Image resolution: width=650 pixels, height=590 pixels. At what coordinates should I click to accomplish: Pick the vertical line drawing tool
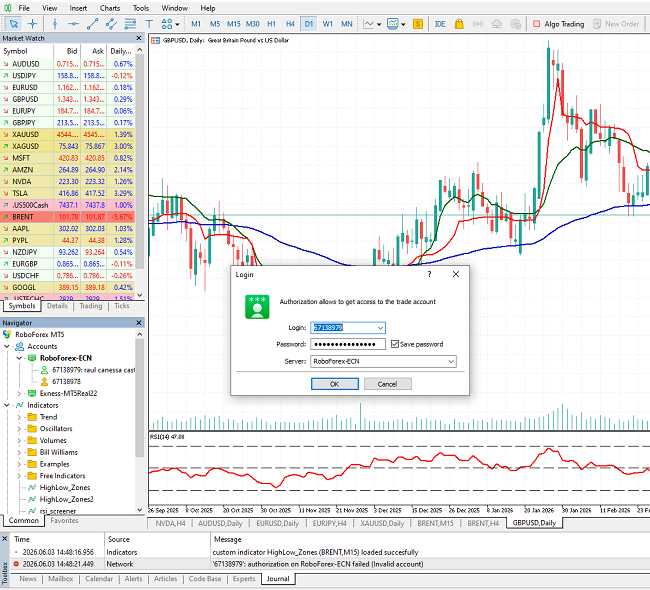pos(55,24)
